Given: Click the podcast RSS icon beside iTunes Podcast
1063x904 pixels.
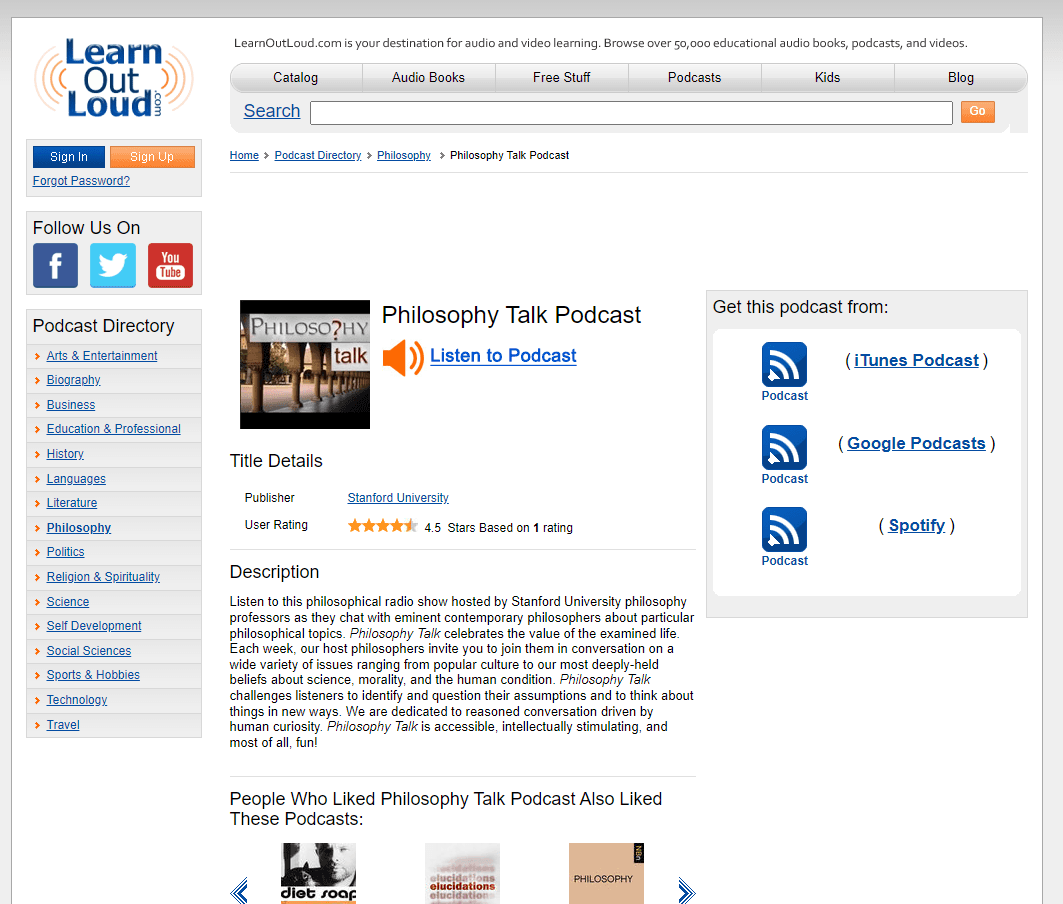Looking at the screenshot, I should tap(784, 364).
